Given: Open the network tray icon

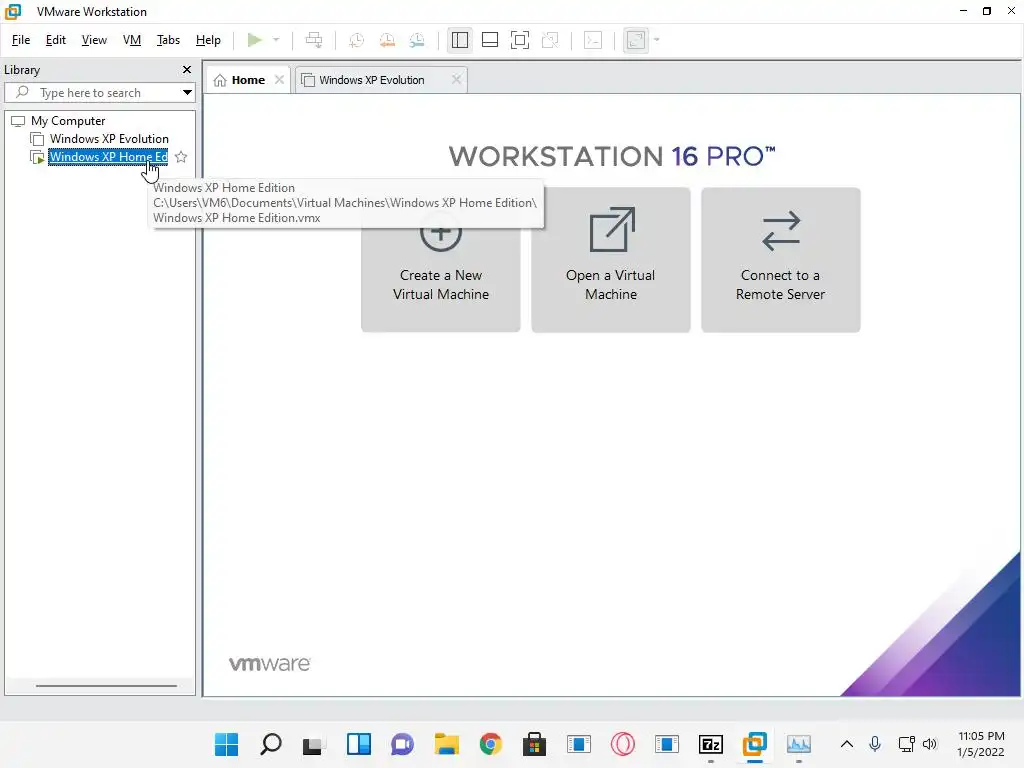Looking at the screenshot, I should click(906, 744).
